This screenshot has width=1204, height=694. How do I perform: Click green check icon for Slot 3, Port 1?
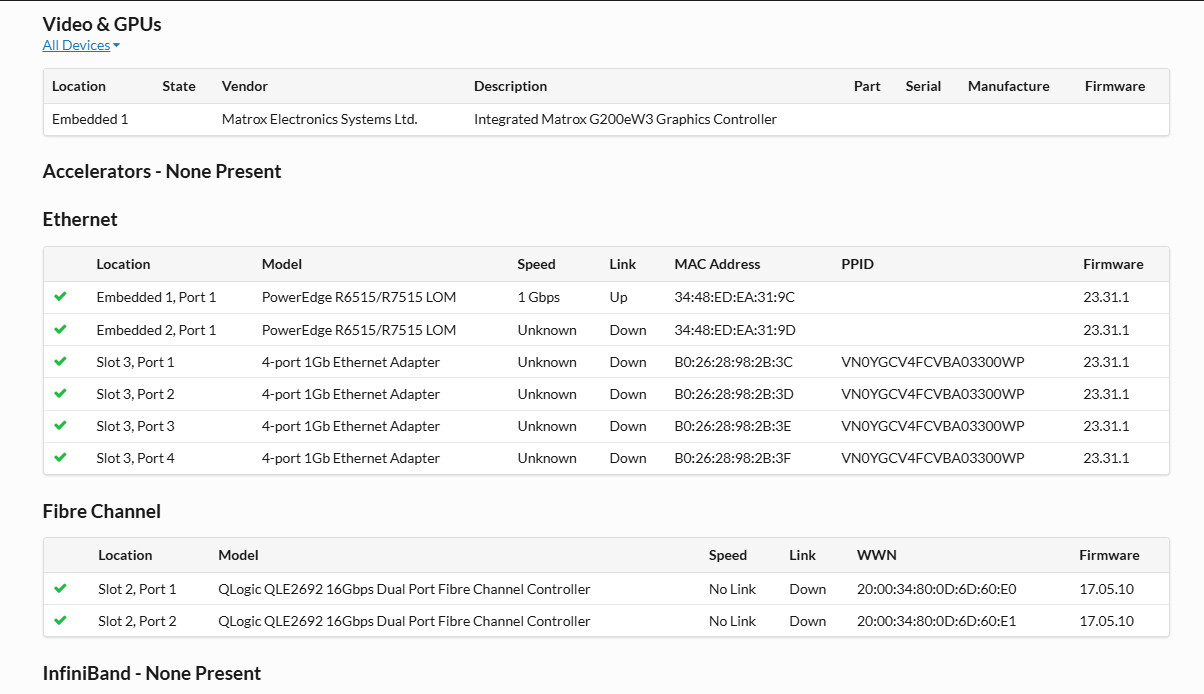pos(60,361)
